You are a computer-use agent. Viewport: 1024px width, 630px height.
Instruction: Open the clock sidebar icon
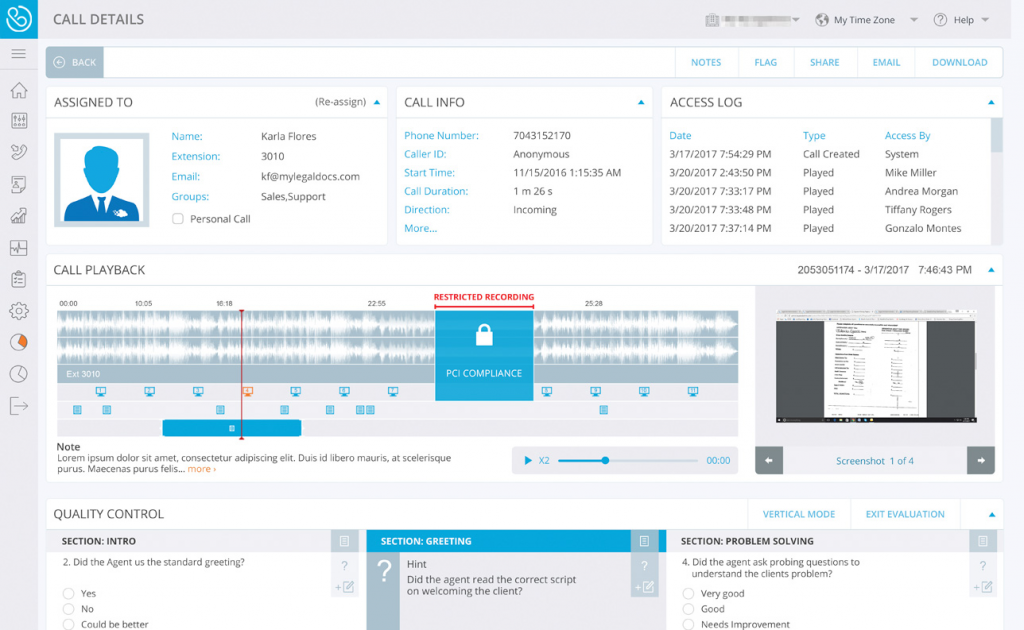pos(18,373)
